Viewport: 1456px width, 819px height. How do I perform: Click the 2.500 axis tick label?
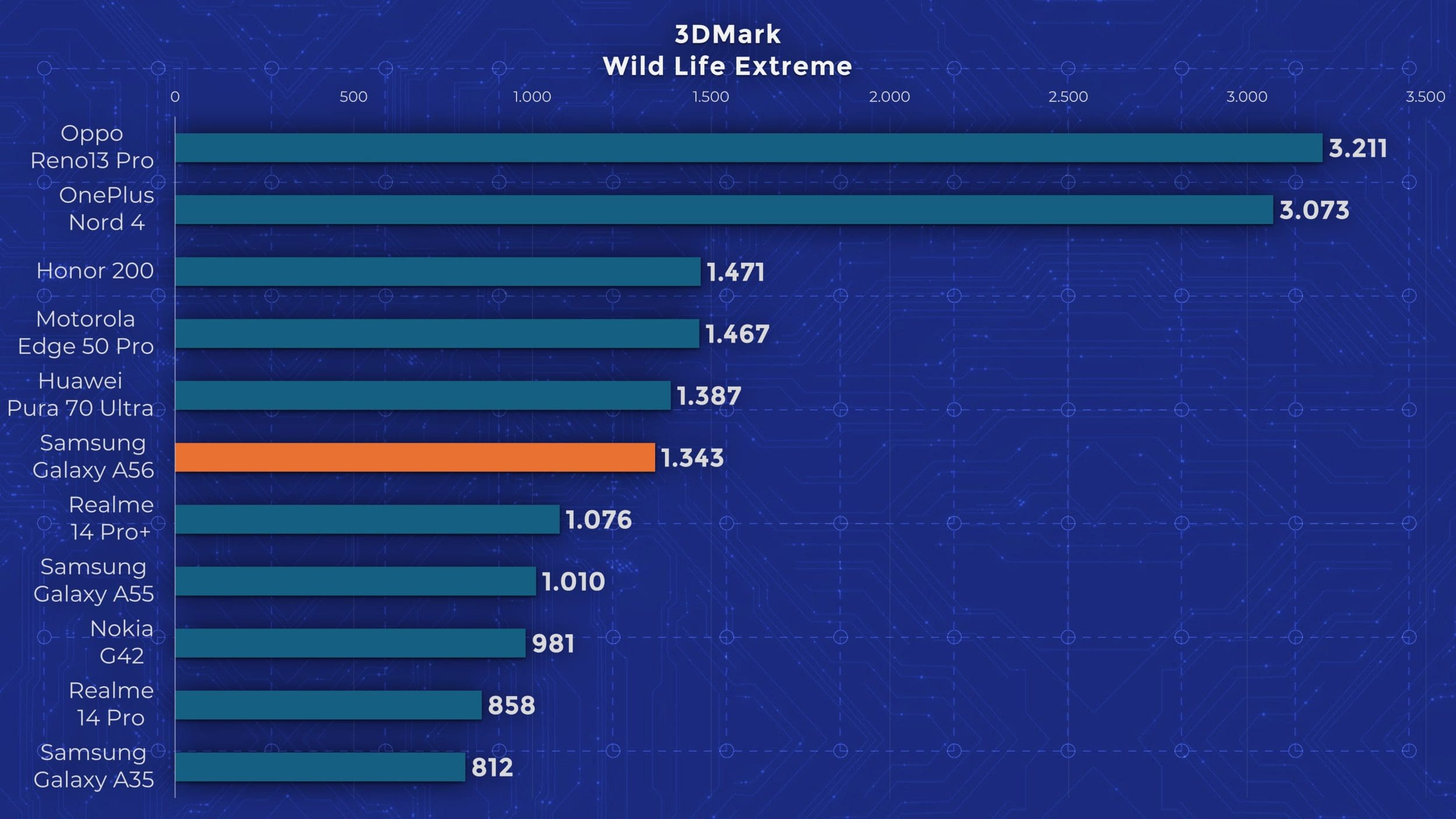tap(1068, 97)
